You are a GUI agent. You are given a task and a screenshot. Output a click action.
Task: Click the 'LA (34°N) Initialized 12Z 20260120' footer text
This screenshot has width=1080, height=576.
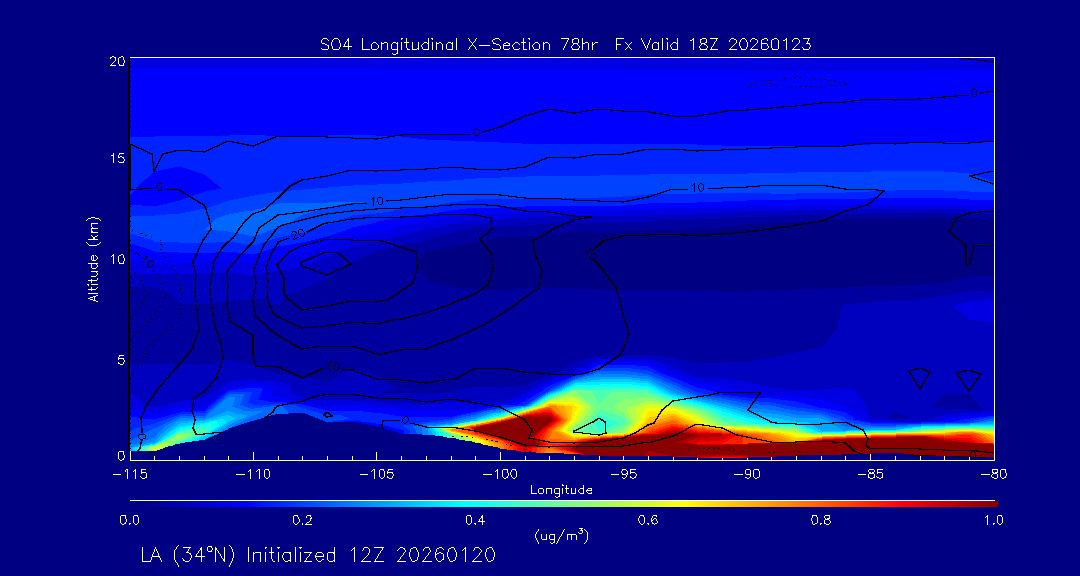[x=318, y=555]
